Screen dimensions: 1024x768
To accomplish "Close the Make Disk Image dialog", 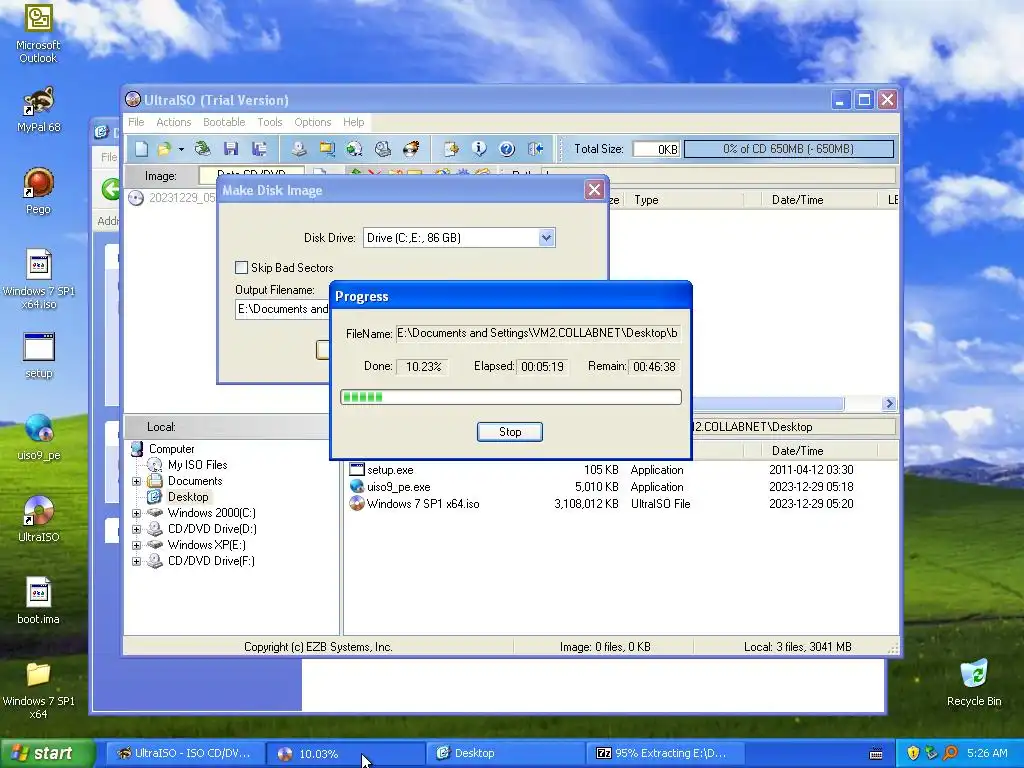I will (594, 190).
